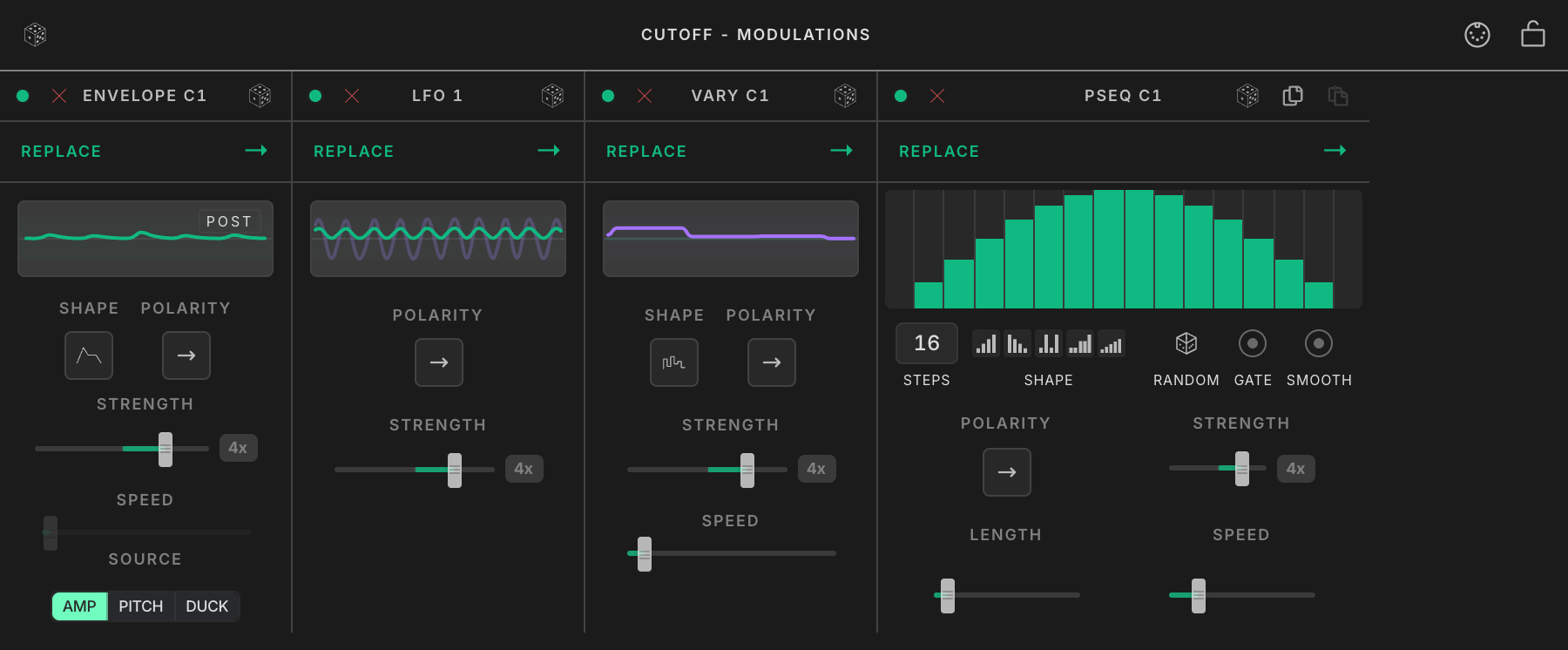Toggle the PSEQ C1 green enable dot
Screen dimensions: 1568x650
(x=901, y=96)
